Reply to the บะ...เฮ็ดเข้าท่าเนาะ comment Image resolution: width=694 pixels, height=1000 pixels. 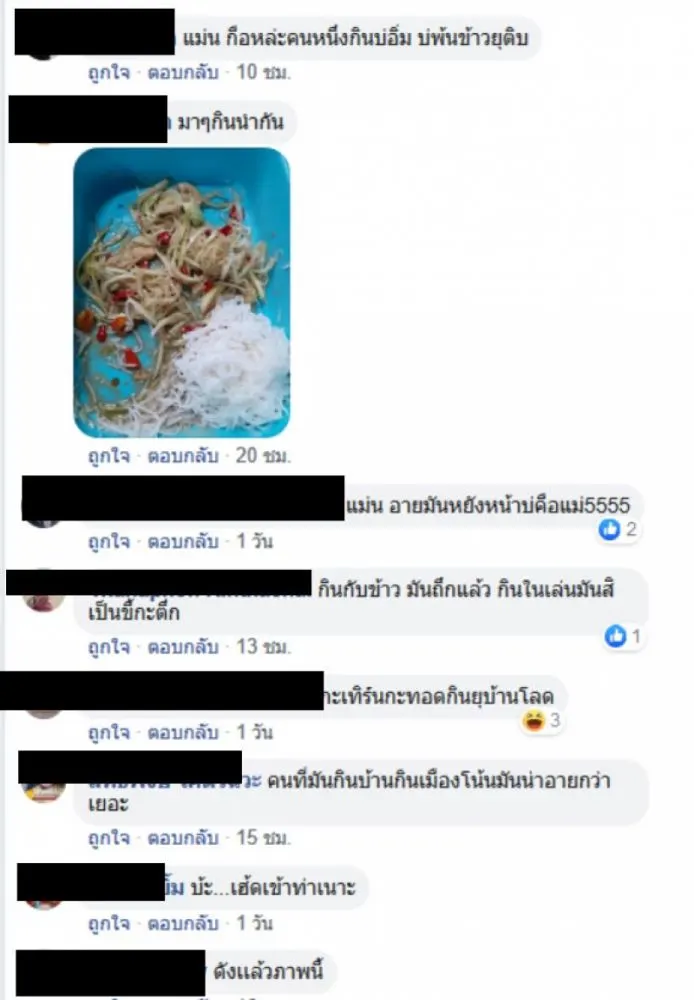[x=183, y=923]
